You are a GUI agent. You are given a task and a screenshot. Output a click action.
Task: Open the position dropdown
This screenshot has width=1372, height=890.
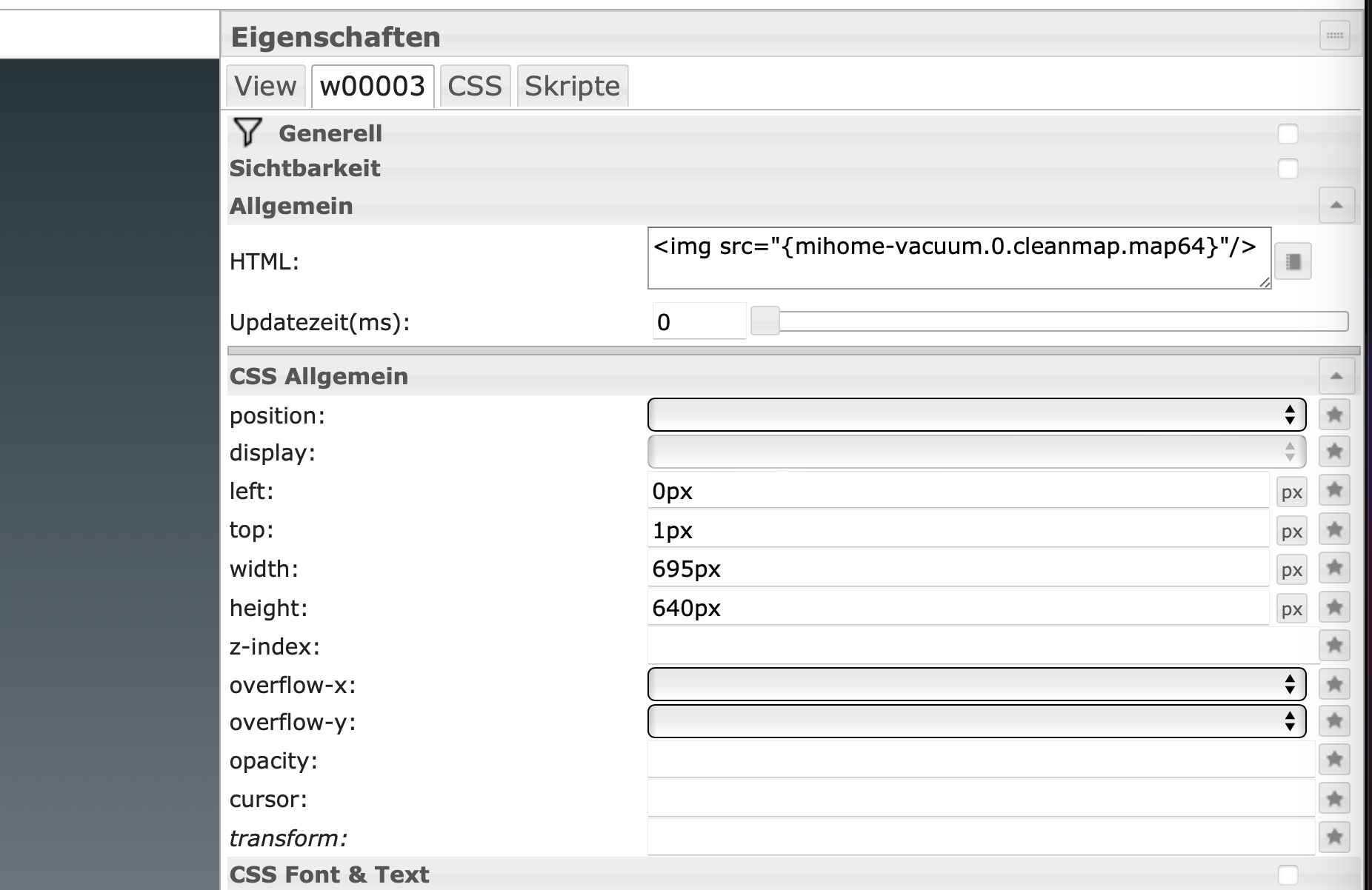[x=976, y=415]
